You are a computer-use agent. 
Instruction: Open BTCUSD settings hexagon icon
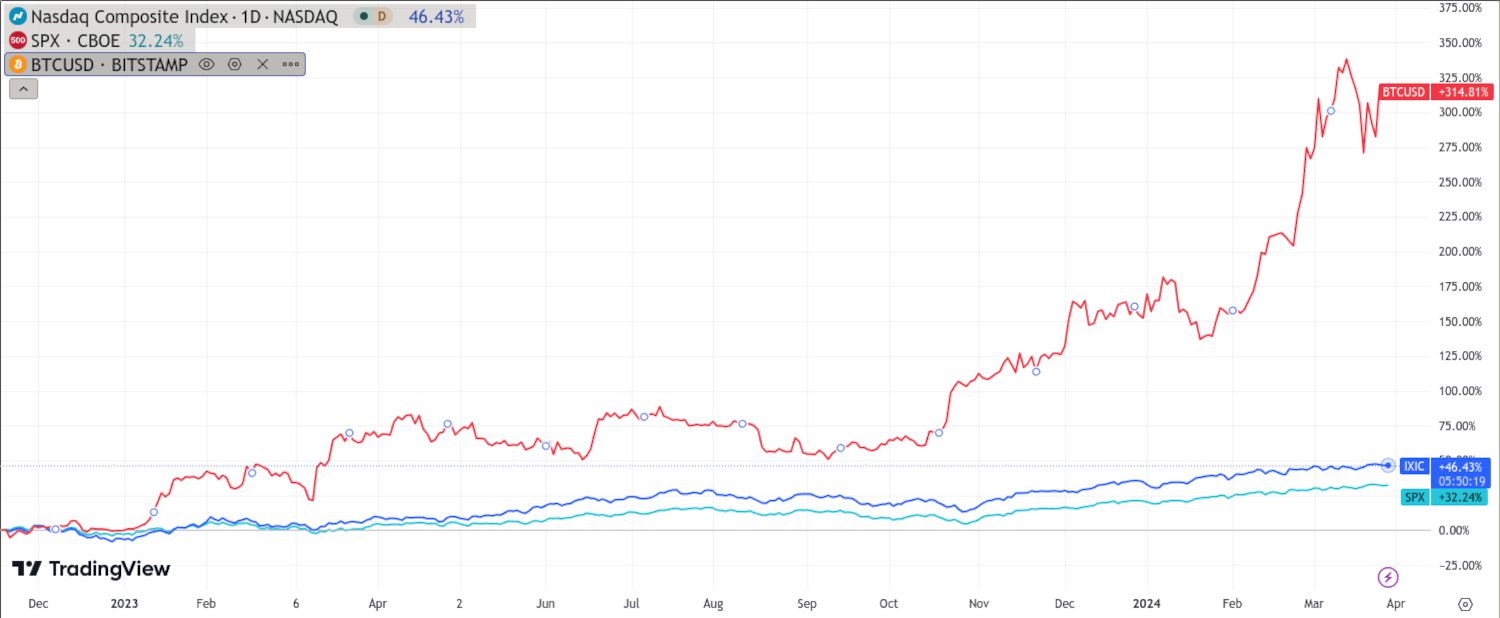[235, 64]
